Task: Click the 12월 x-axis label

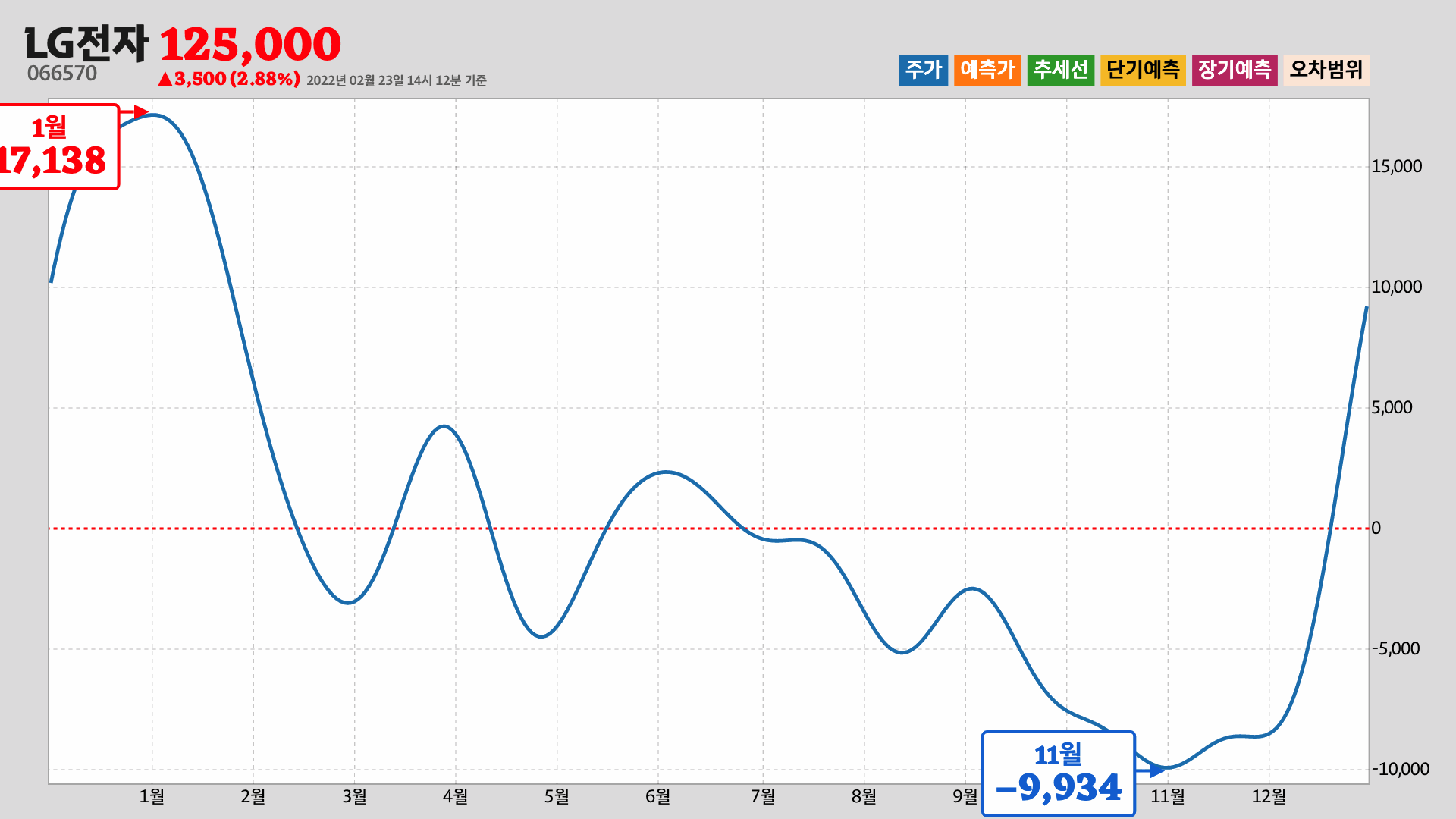Action: (x=1269, y=796)
